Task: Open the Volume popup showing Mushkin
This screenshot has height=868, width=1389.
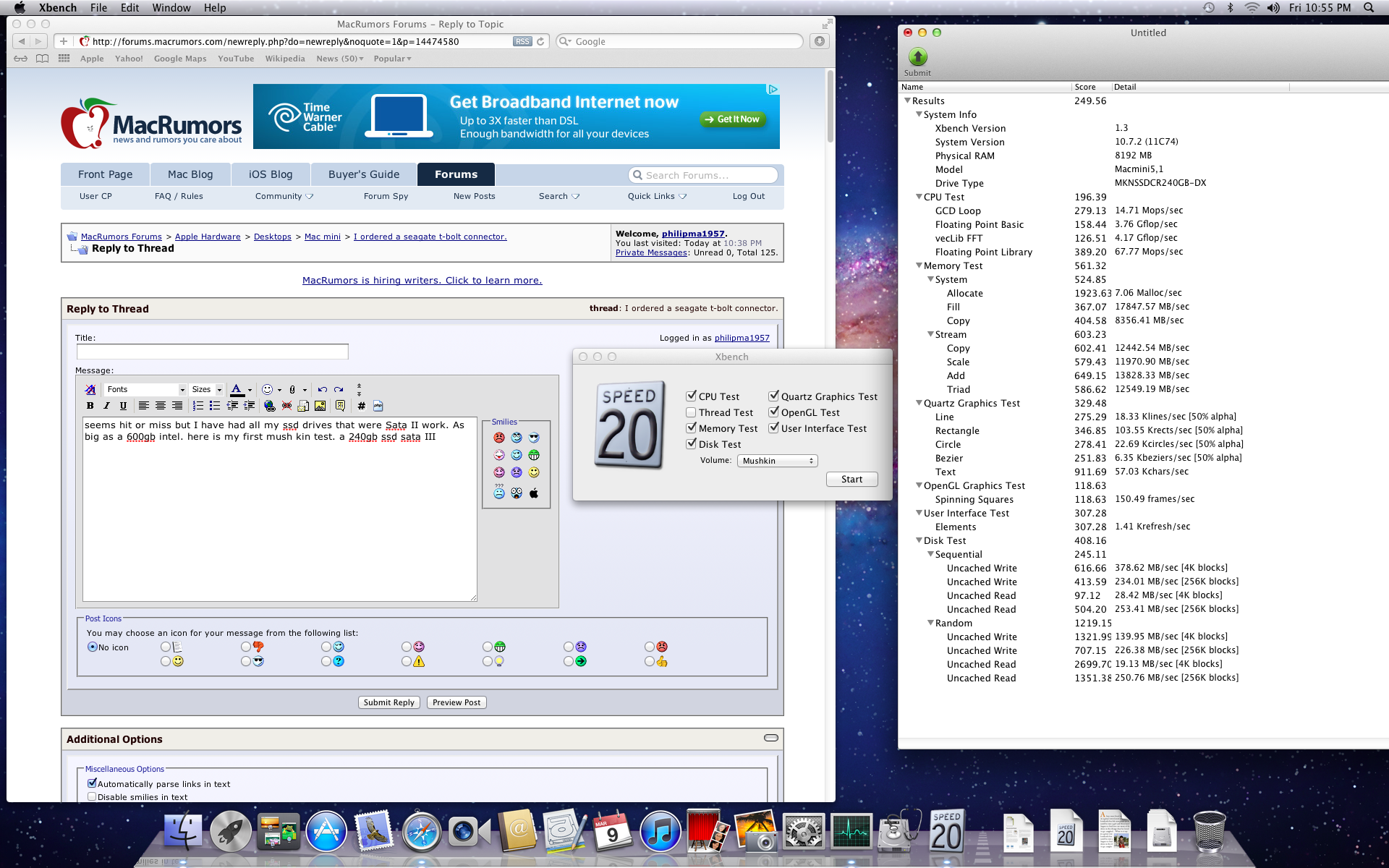Action: [777, 461]
